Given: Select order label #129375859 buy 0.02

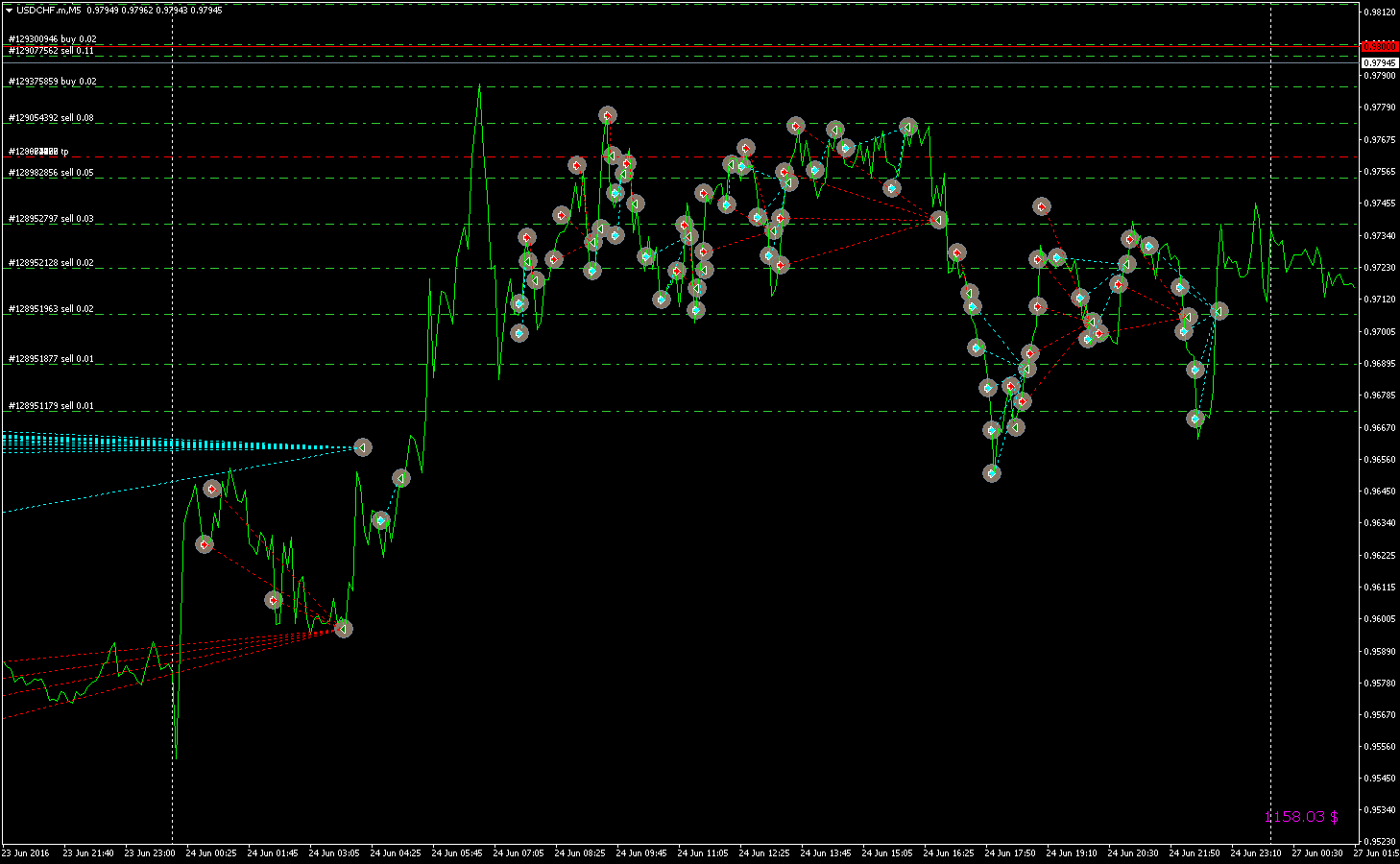Looking at the screenshot, I should pyautogui.click(x=53, y=82).
